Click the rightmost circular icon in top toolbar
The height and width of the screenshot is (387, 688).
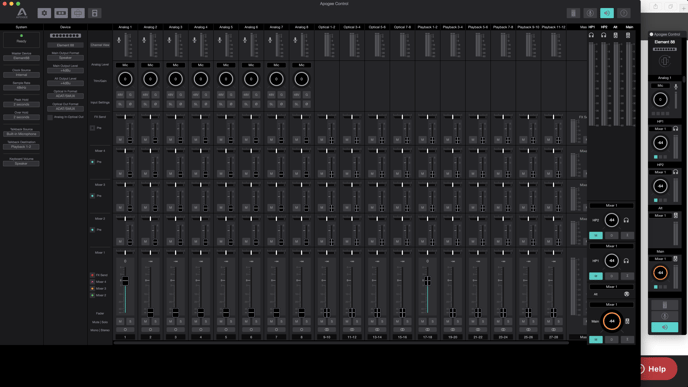(624, 13)
